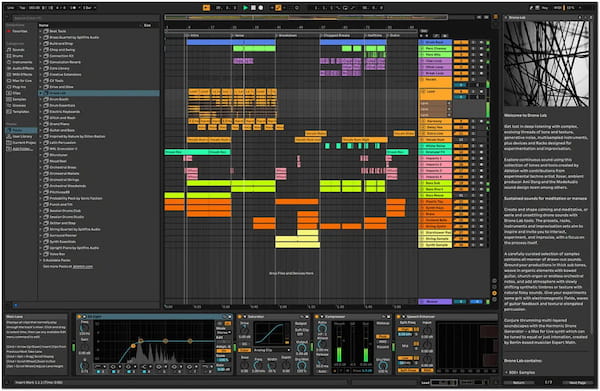Enable Draw Mode pencil icon
The image size is (600, 391).
click(532, 8)
